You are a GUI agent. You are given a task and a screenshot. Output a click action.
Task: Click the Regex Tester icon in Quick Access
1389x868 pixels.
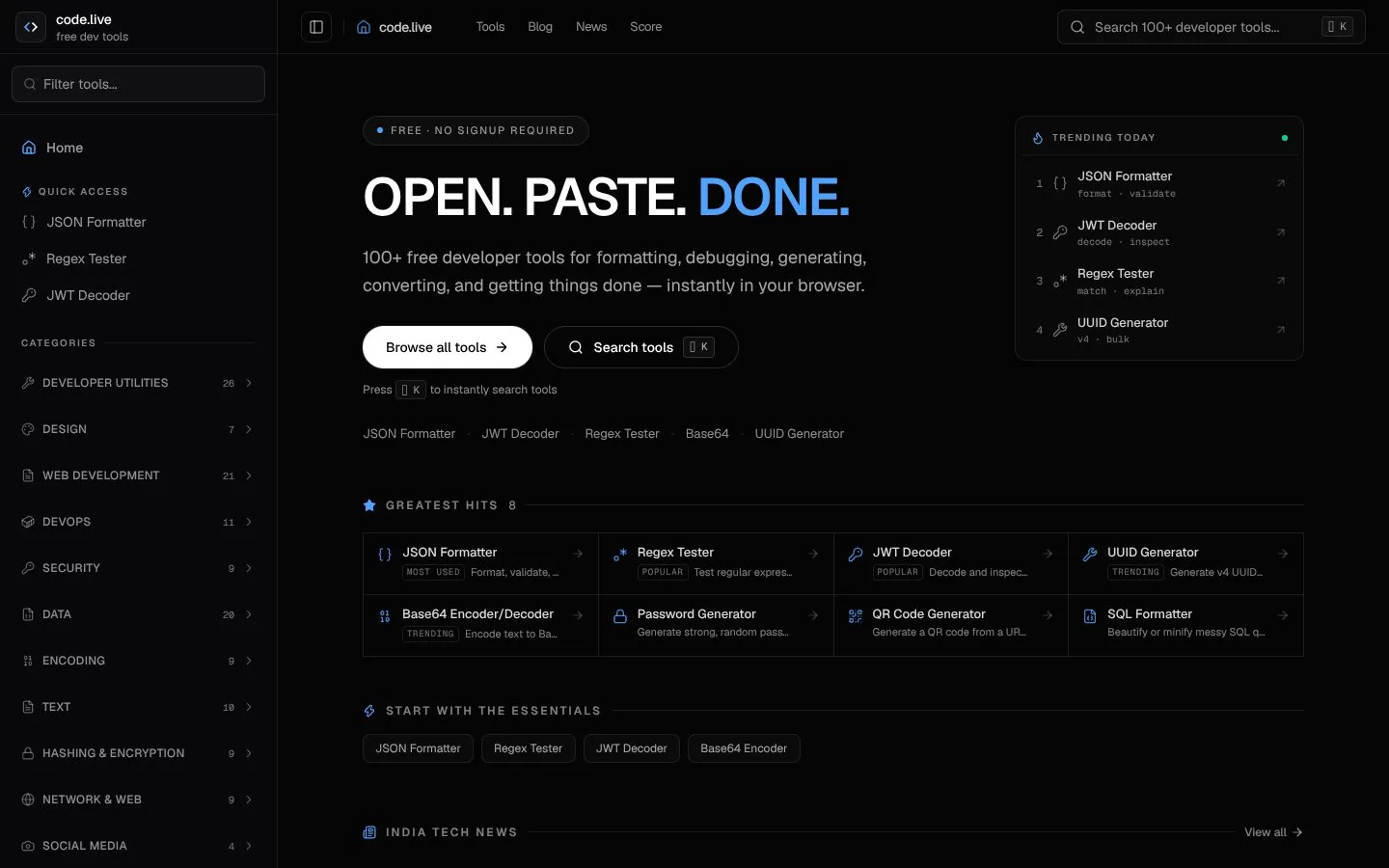29,258
